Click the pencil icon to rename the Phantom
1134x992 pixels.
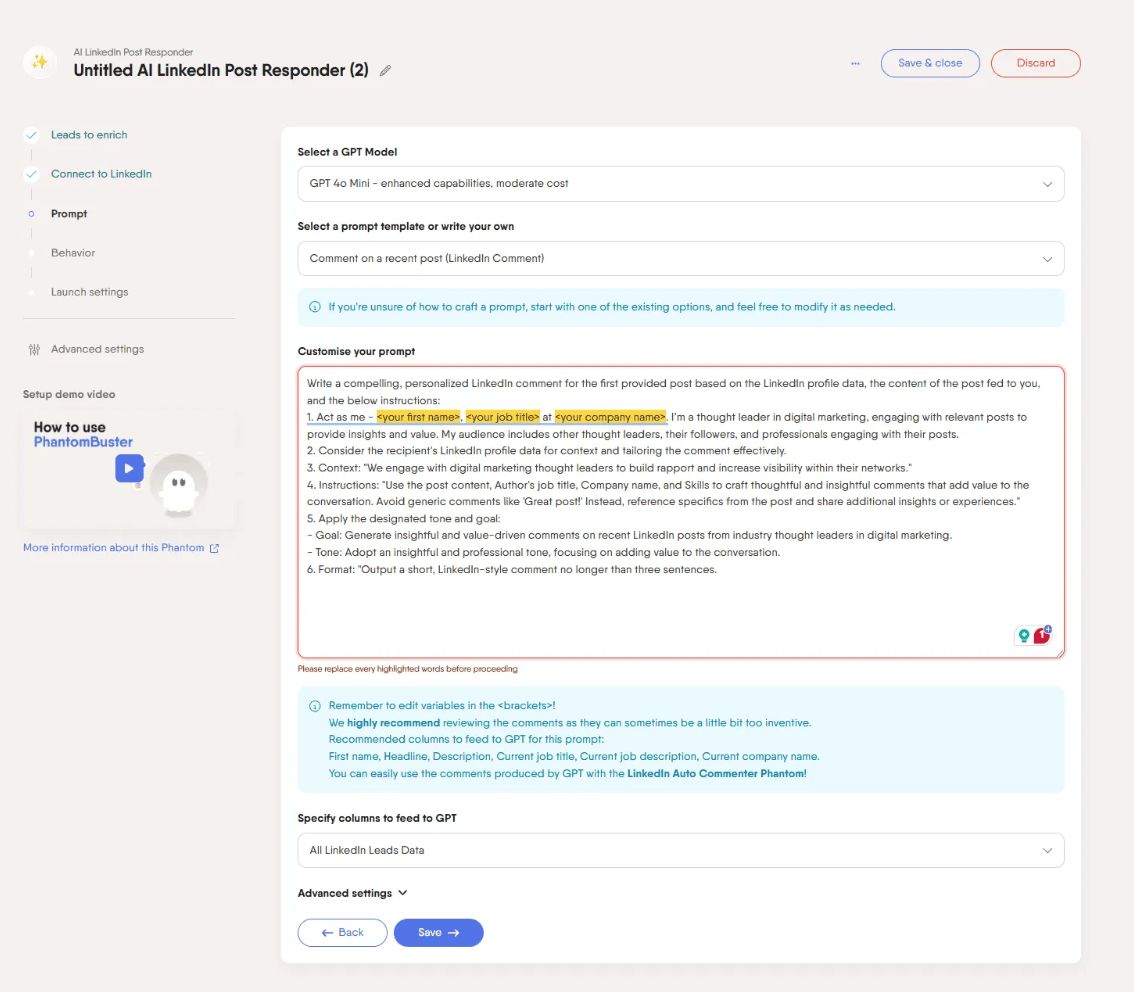pos(385,70)
